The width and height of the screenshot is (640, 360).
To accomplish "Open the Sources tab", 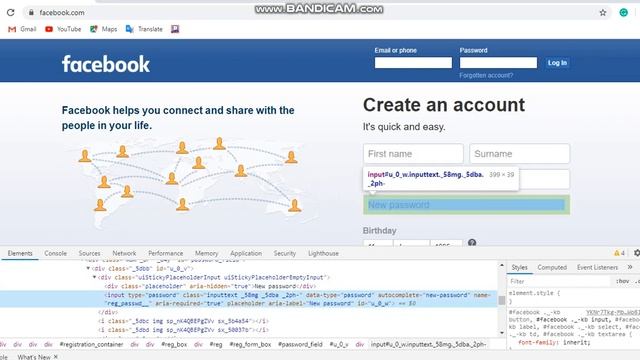I will [89, 253].
